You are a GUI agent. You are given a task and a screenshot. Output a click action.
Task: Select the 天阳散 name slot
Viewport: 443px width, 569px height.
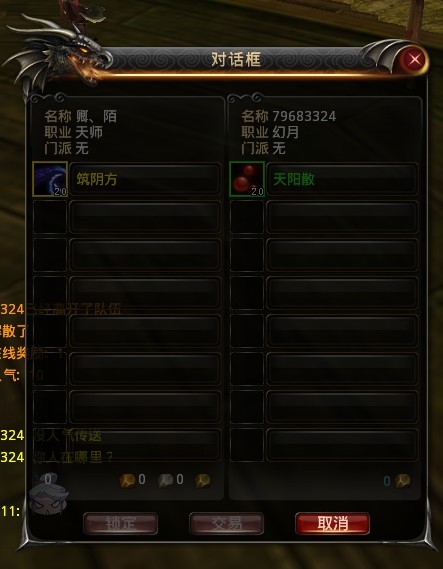click(x=342, y=179)
